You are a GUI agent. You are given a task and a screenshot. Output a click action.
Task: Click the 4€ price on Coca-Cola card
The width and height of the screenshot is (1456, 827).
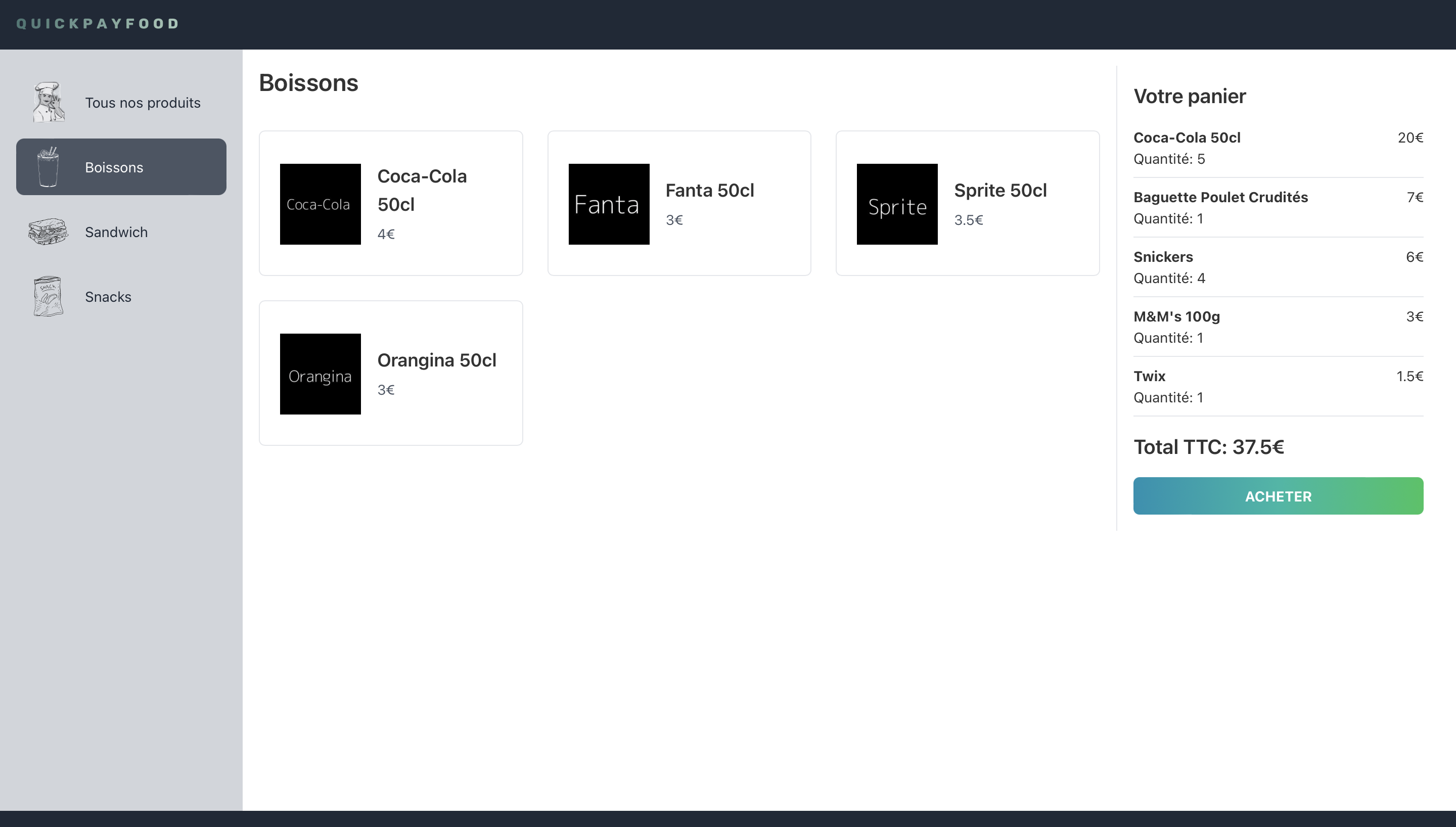(x=386, y=234)
